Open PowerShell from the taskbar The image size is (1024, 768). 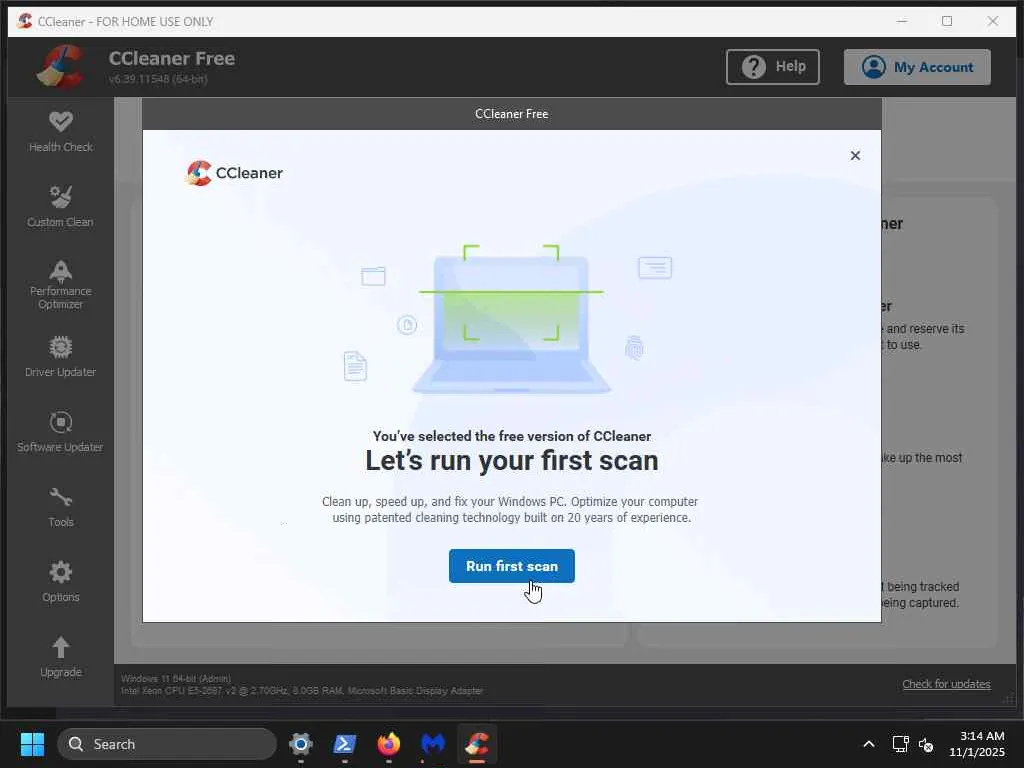coord(344,744)
